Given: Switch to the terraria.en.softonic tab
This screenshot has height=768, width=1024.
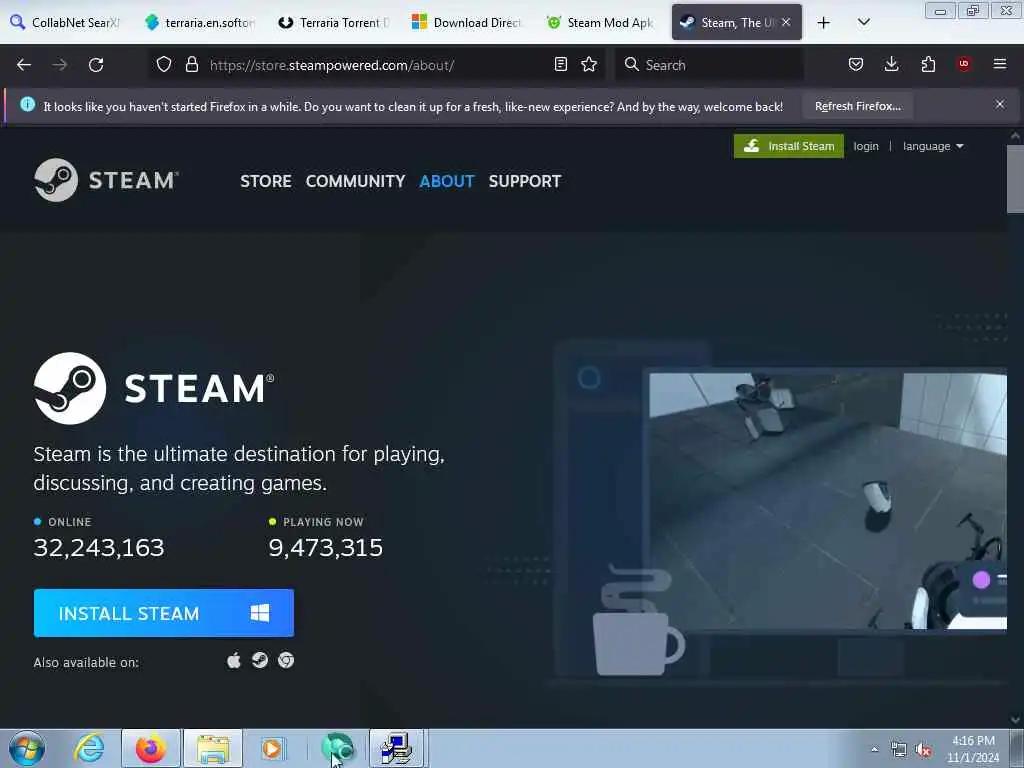Looking at the screenshot, I should pyautogui.click(x=200, y=23).
